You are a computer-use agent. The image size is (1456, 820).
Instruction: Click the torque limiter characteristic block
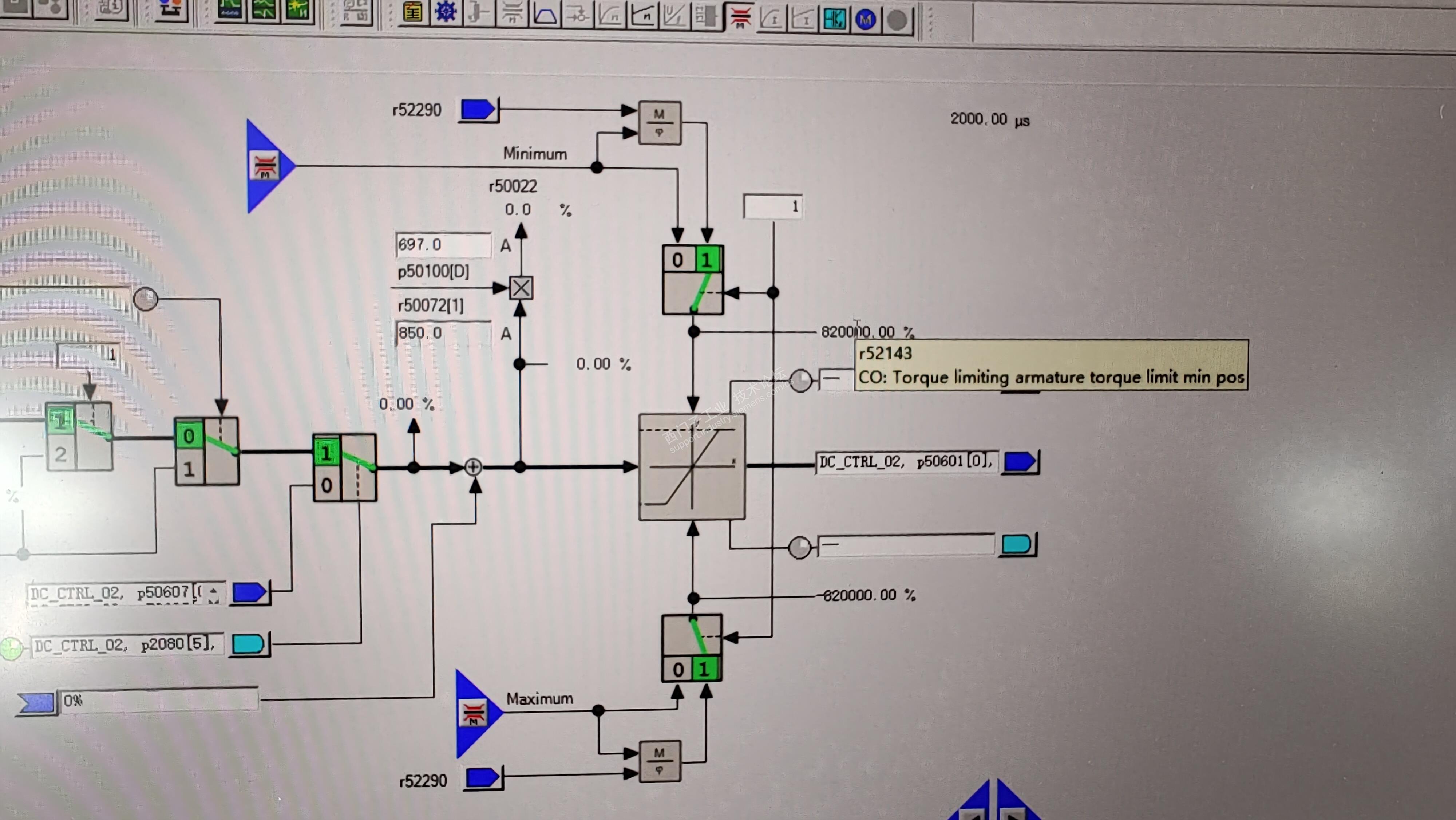pyautogui.click(x=692, y=466)
